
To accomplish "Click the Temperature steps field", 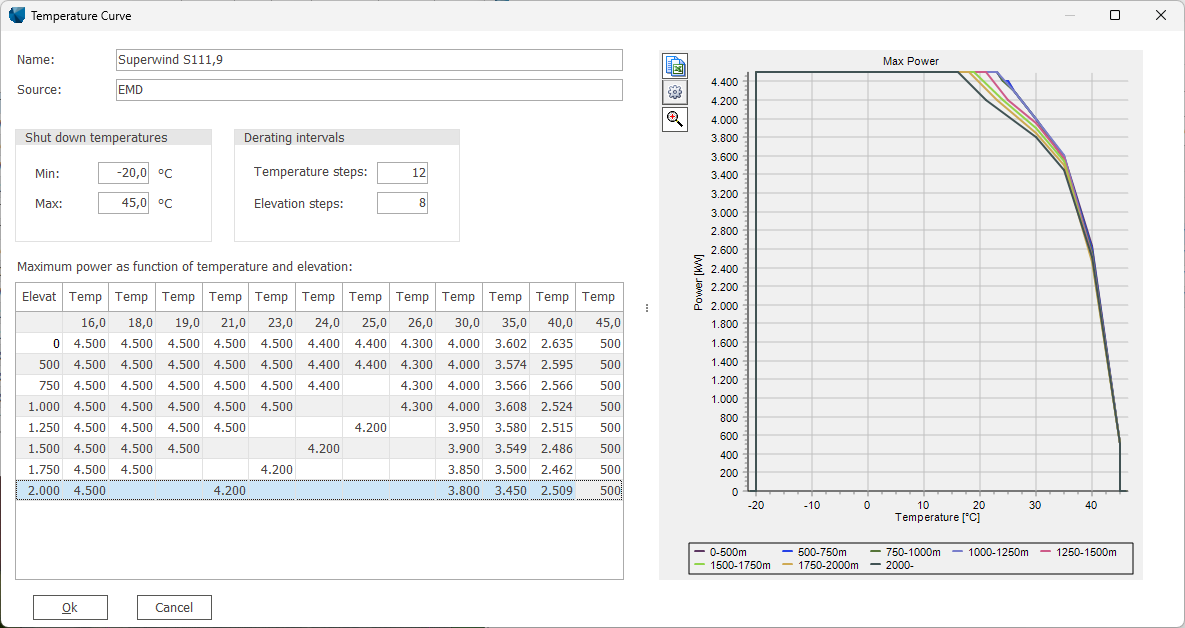I will pos(402,172).
